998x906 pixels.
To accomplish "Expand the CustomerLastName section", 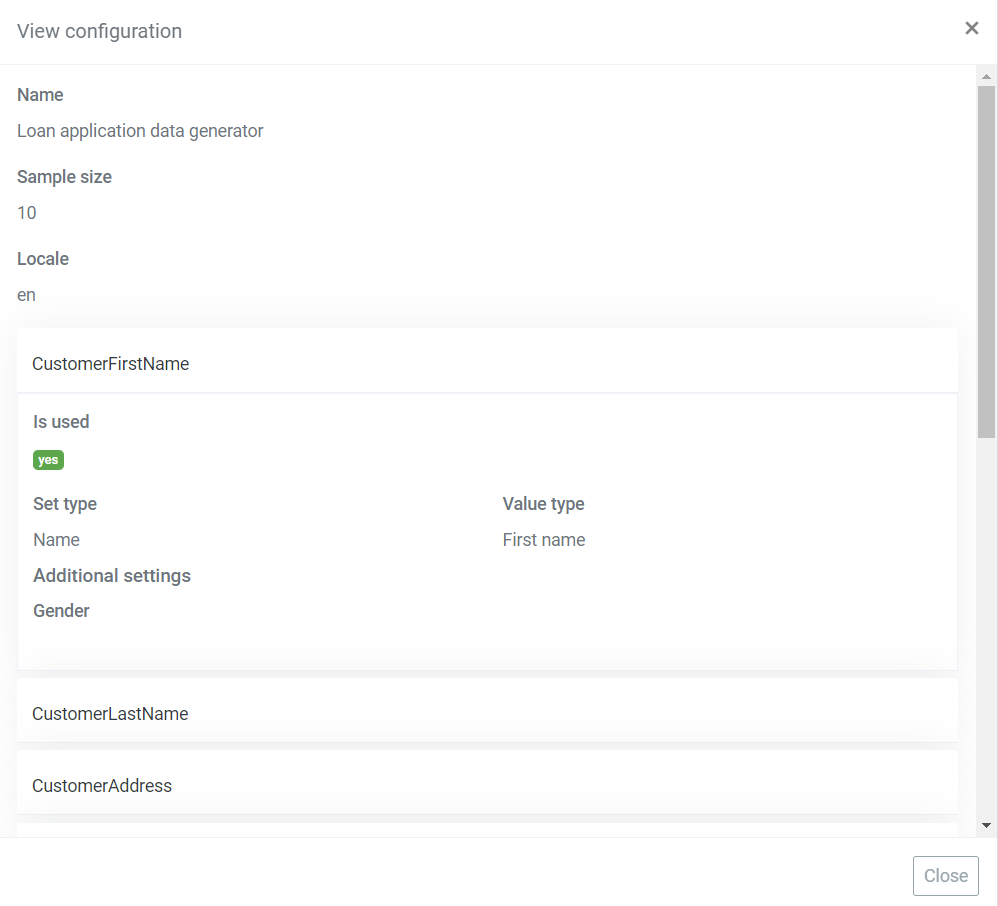I will coord(487,714).
